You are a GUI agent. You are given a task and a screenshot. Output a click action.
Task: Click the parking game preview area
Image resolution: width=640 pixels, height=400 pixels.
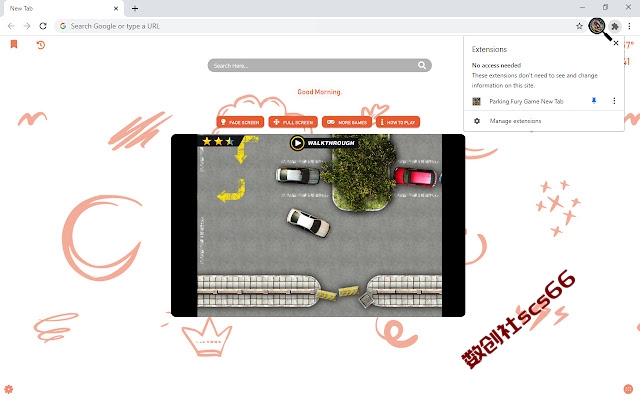(318, 225)
